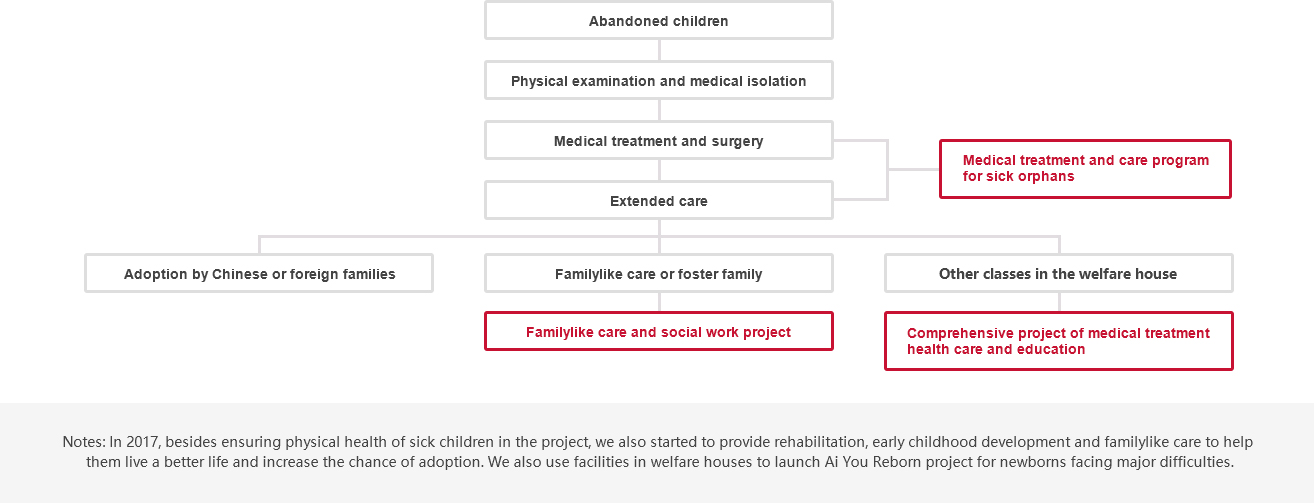Click connector below Familylike care or foster family
The image size is (1314, 503).
click(659, 302)
